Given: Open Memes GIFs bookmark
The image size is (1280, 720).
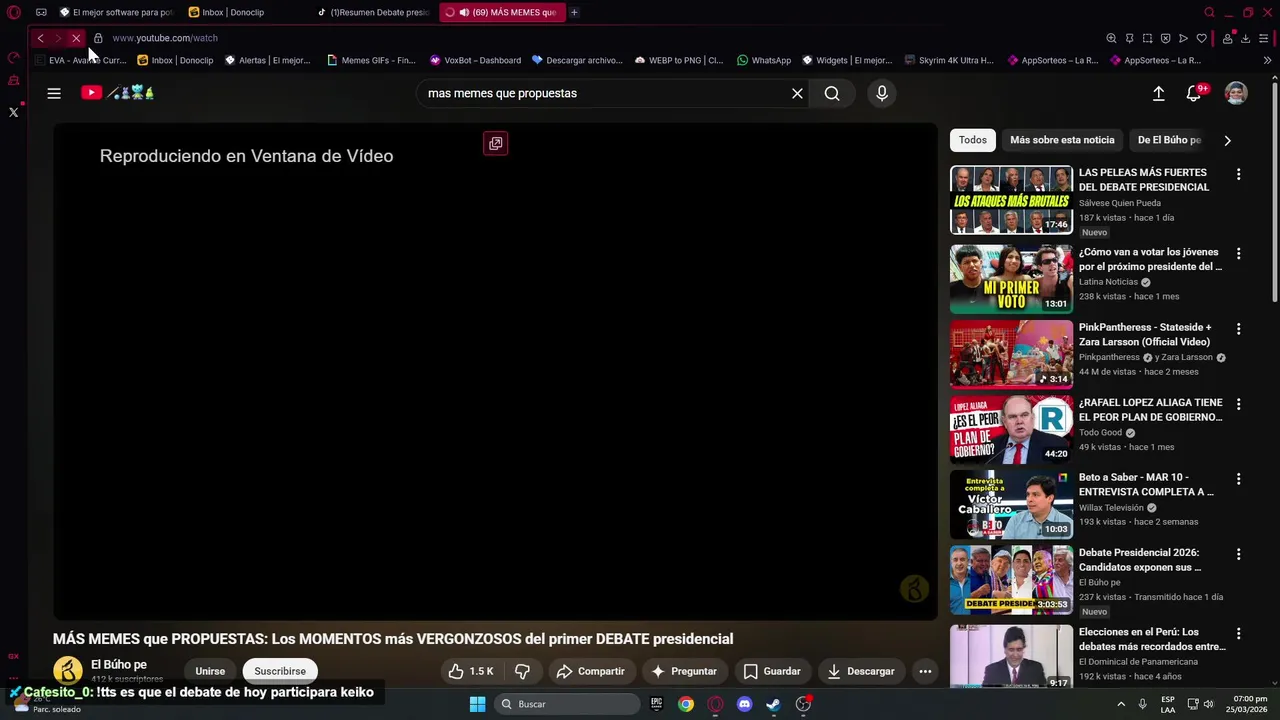Looking at the screenshot, I should (x=371, y=60).
